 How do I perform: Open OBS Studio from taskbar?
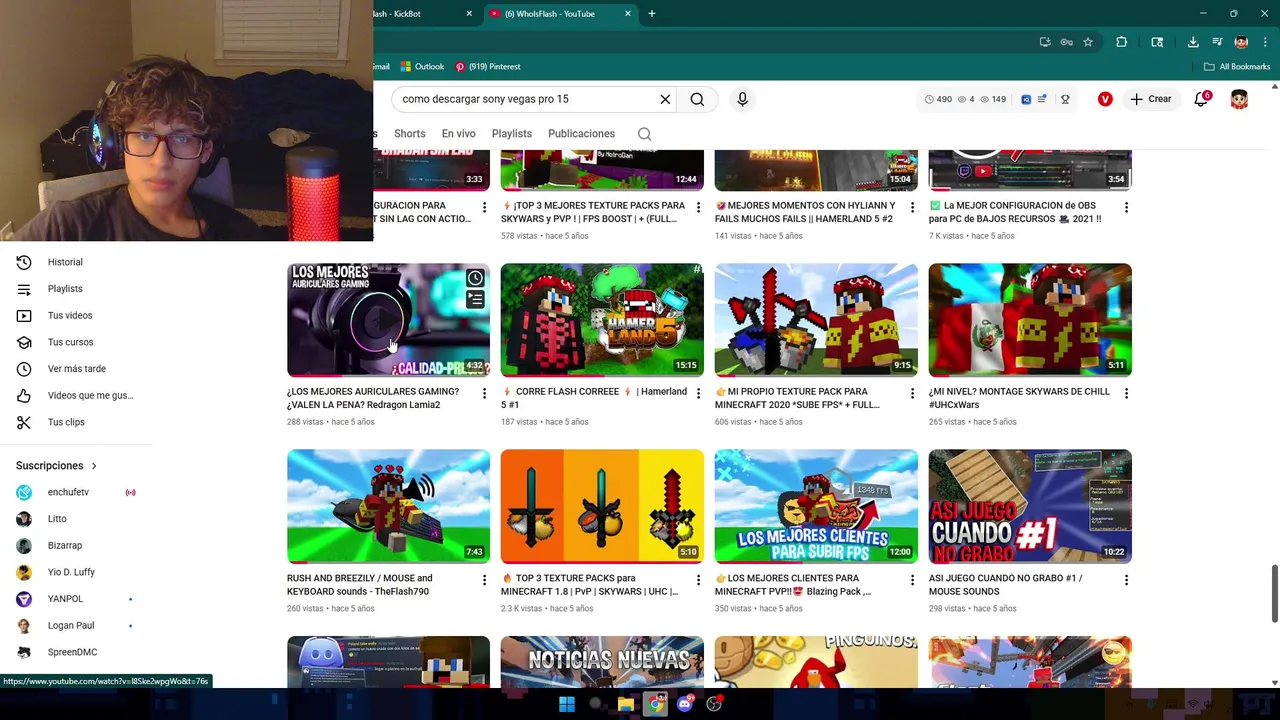coord(714,704)
